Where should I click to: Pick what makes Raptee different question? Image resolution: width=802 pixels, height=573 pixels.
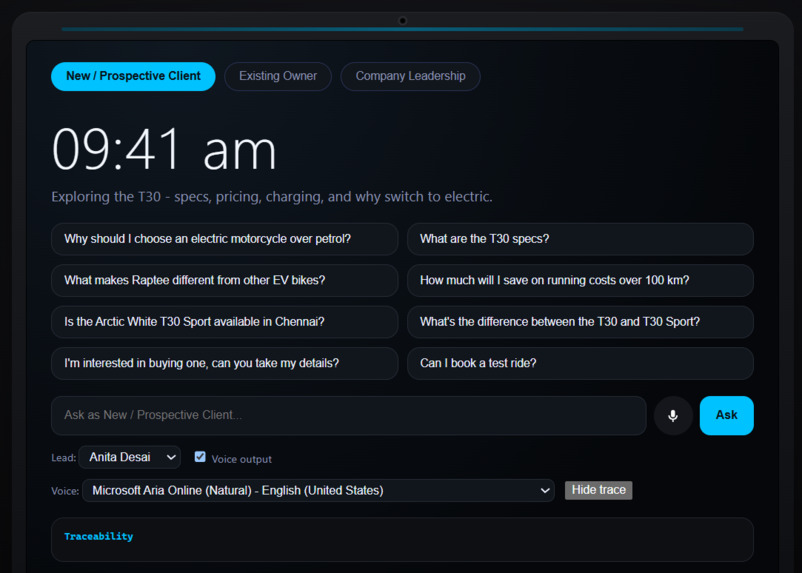[225, 280]
